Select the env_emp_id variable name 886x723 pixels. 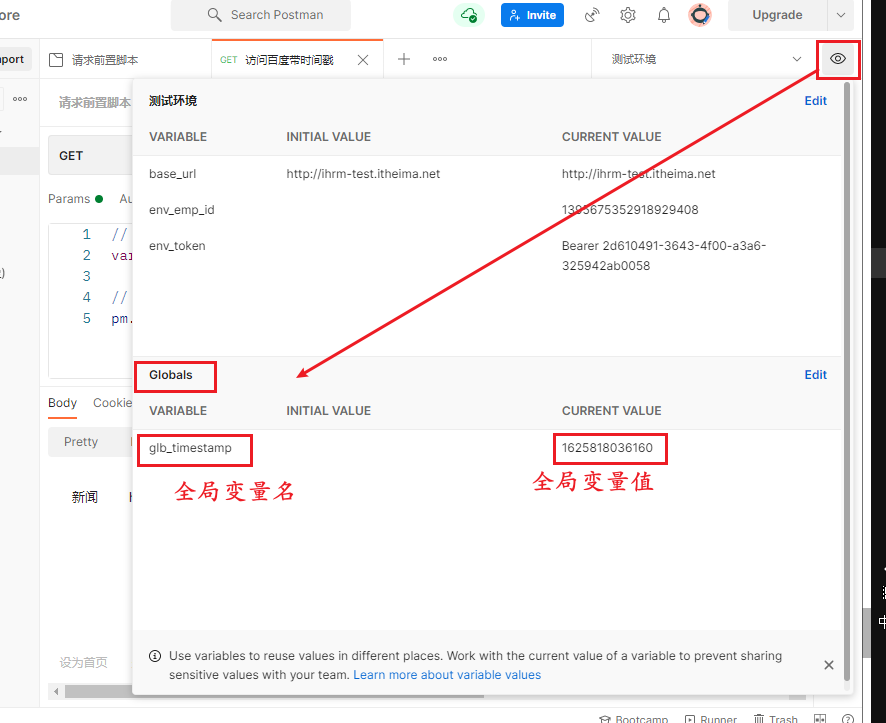click(x=181, y=210)
